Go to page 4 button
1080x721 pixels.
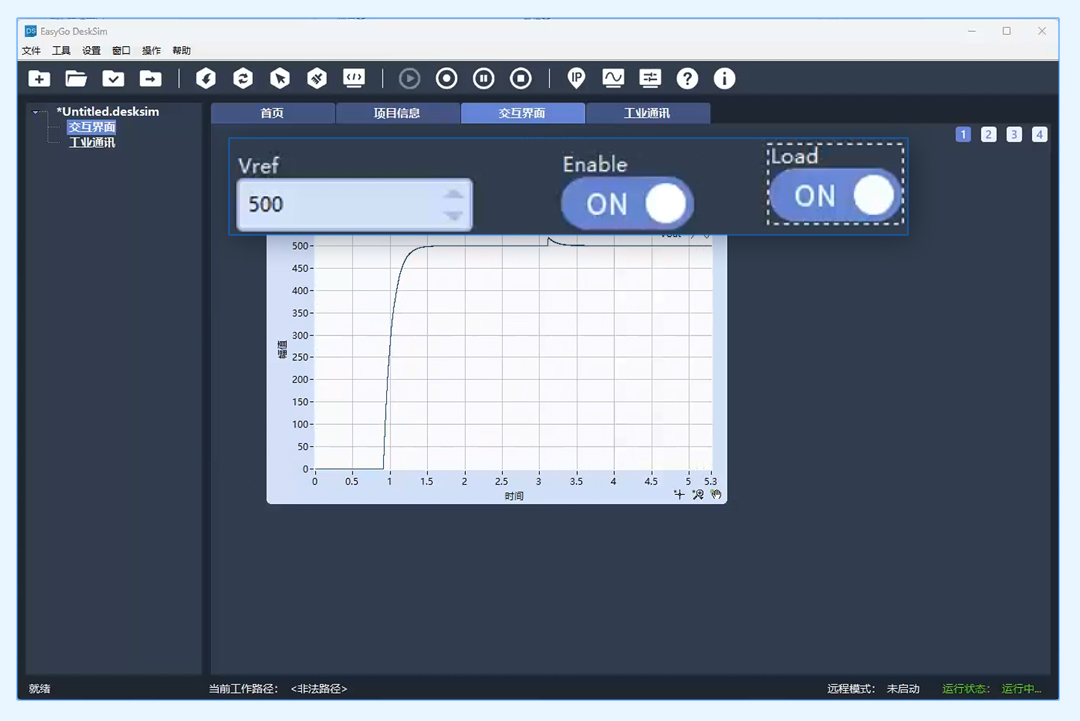coord(1039,134)
